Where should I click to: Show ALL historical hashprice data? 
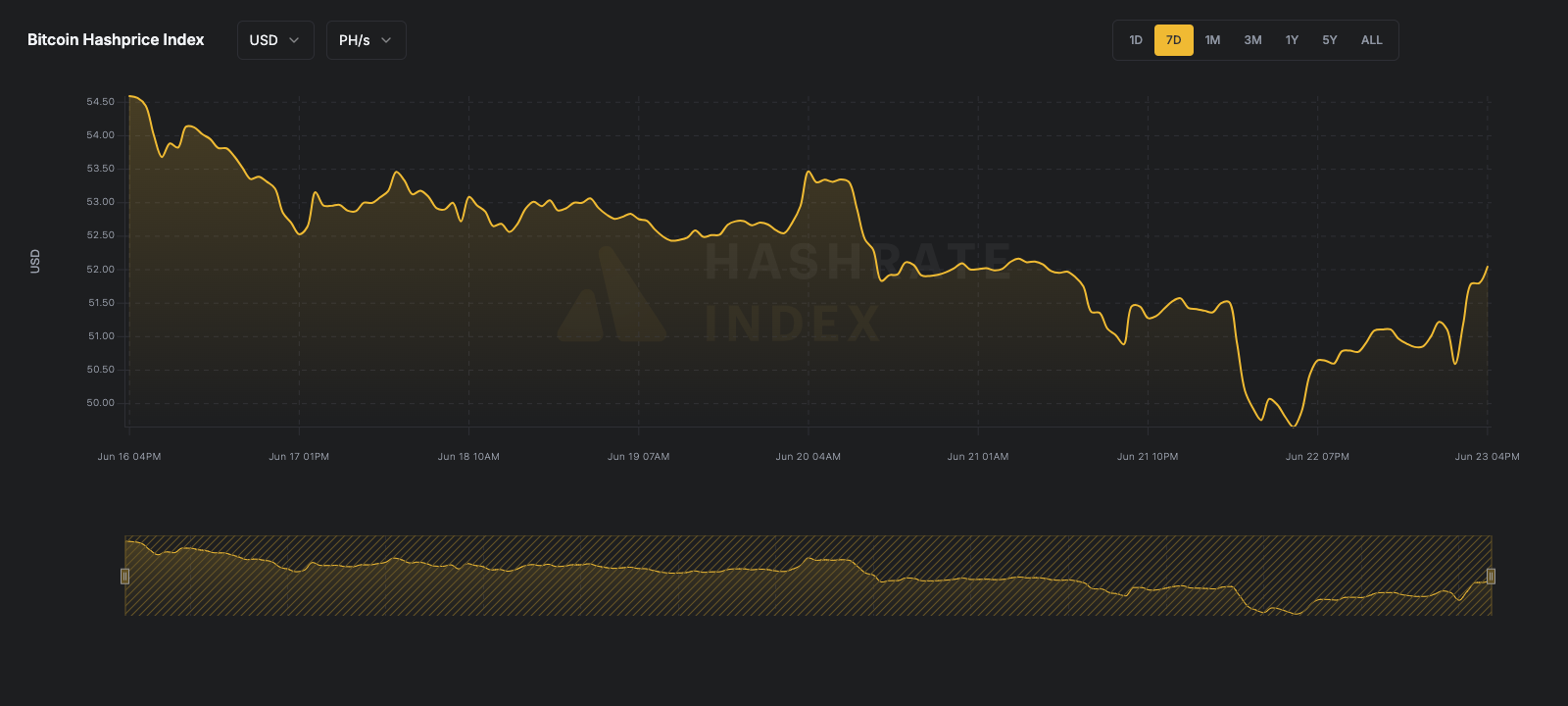[1371, 40]
